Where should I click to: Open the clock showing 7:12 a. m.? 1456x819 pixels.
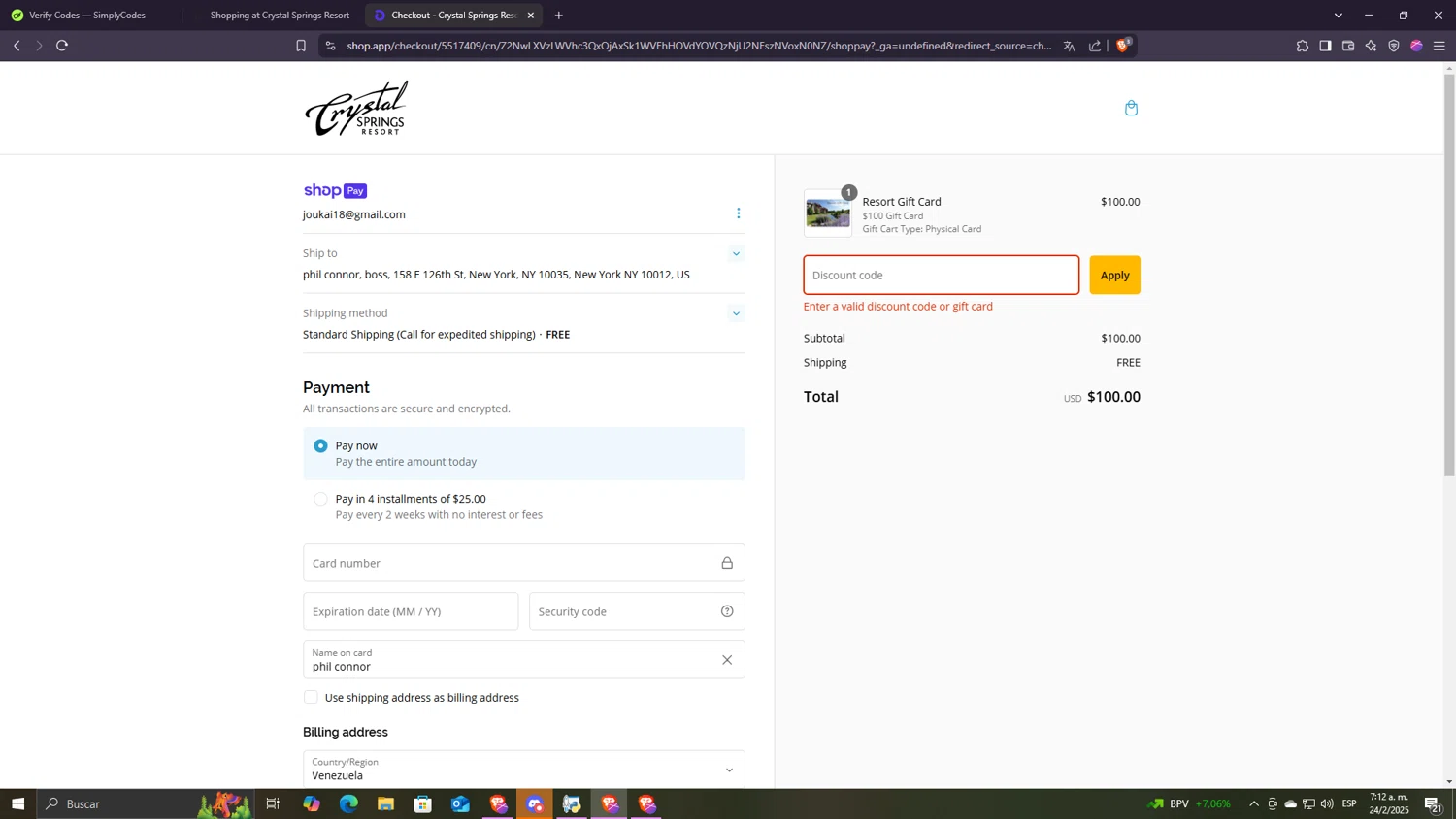[1389, 803]
